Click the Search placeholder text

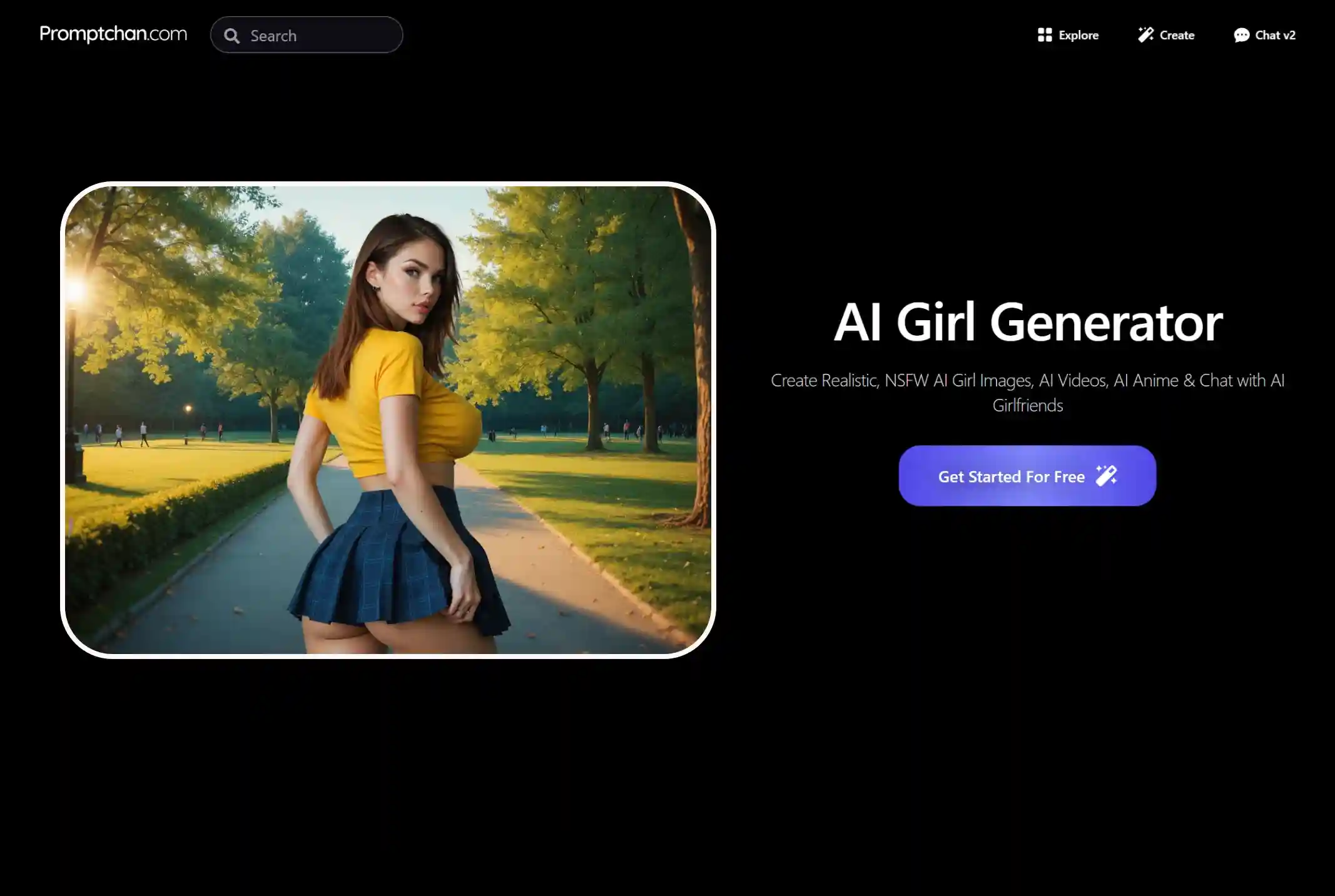[273, 36]
